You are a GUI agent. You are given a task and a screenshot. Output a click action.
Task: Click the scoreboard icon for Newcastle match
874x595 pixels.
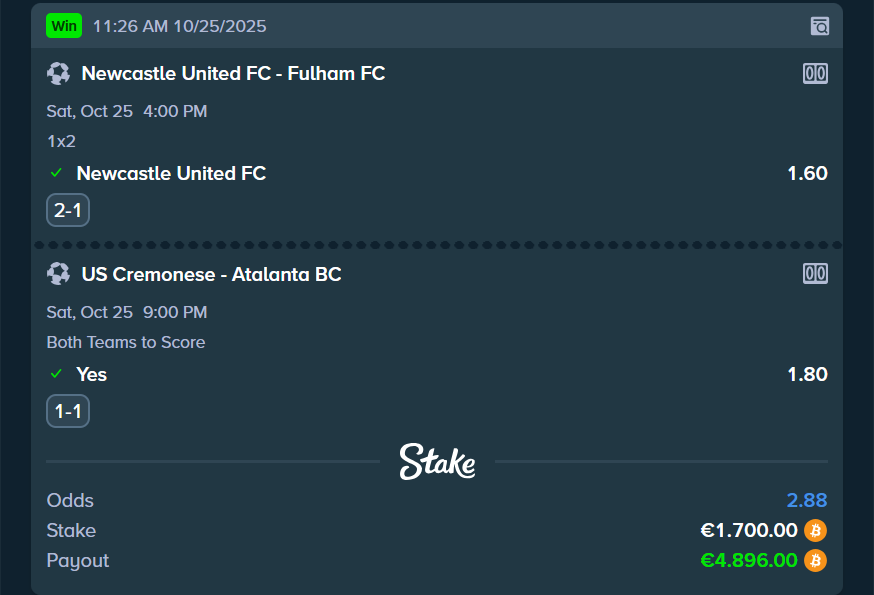point(815,73)
